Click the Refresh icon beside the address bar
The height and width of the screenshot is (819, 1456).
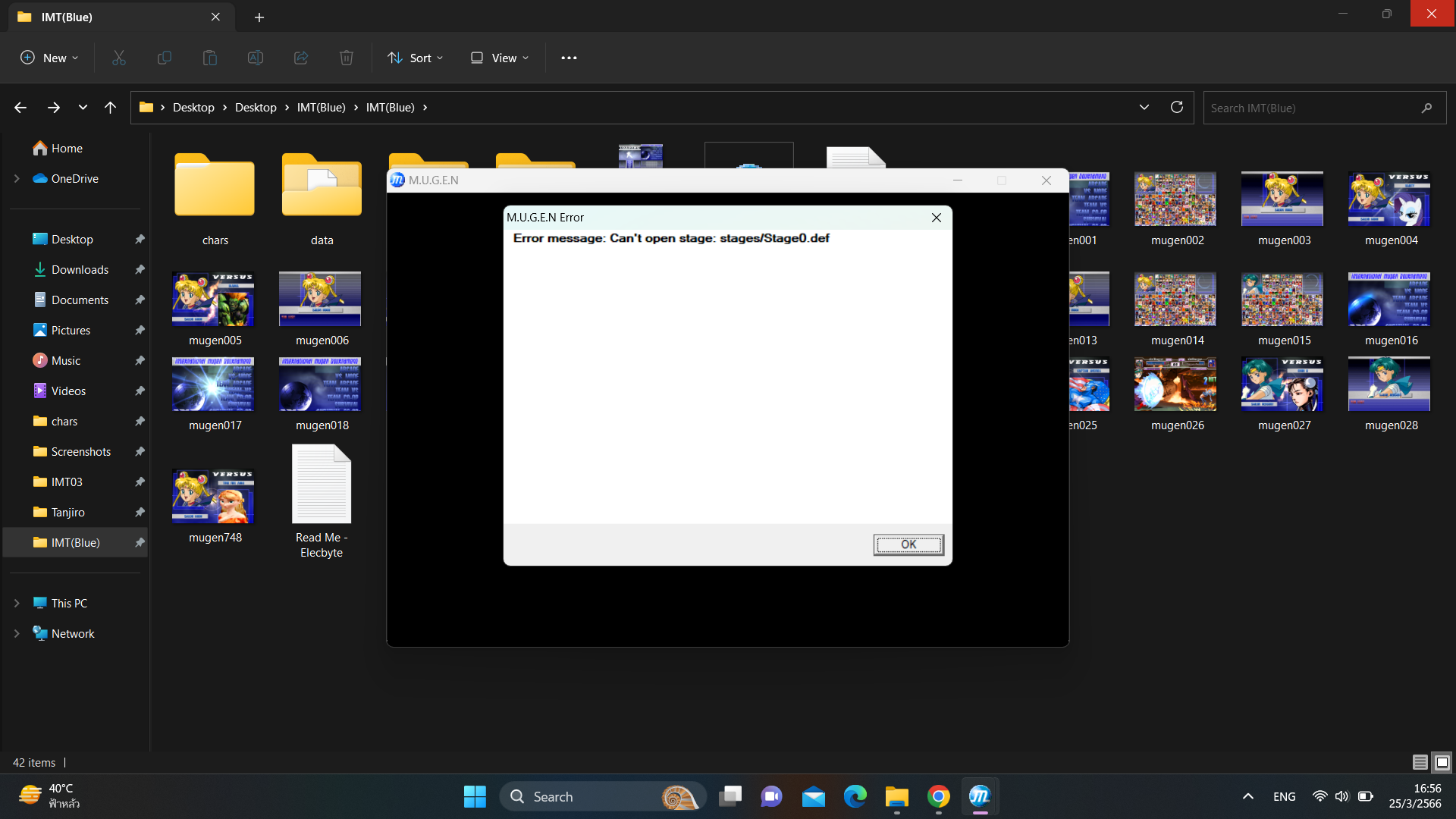pos(1176,107)
